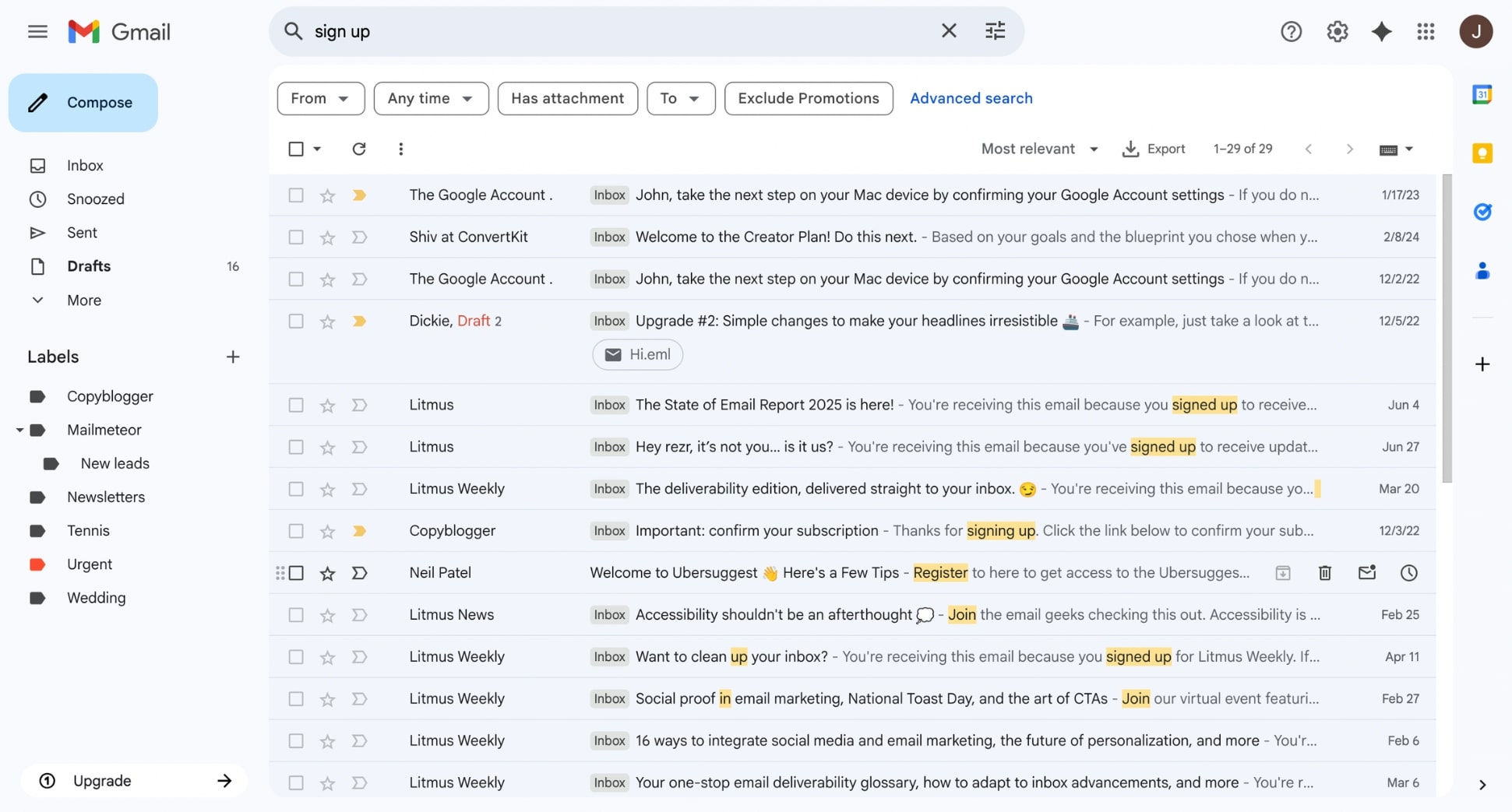Open the Hi.eml attachment chip
1512x812 pixels.
click(637, 354)
